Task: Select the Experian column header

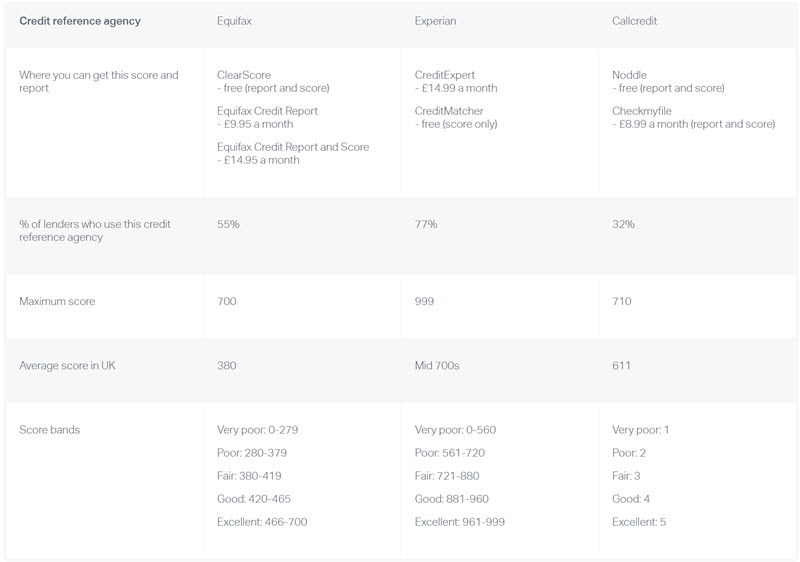Action: point(435,21)
